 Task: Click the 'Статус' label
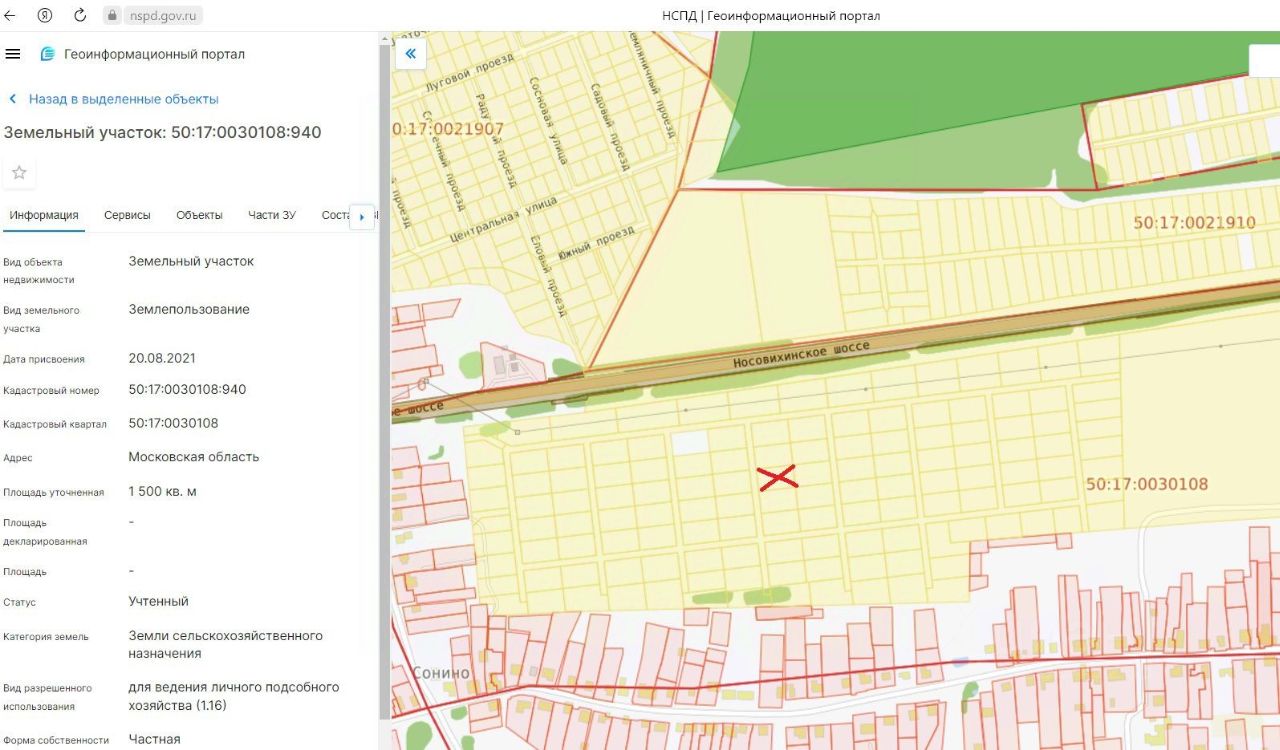point(19,602)
